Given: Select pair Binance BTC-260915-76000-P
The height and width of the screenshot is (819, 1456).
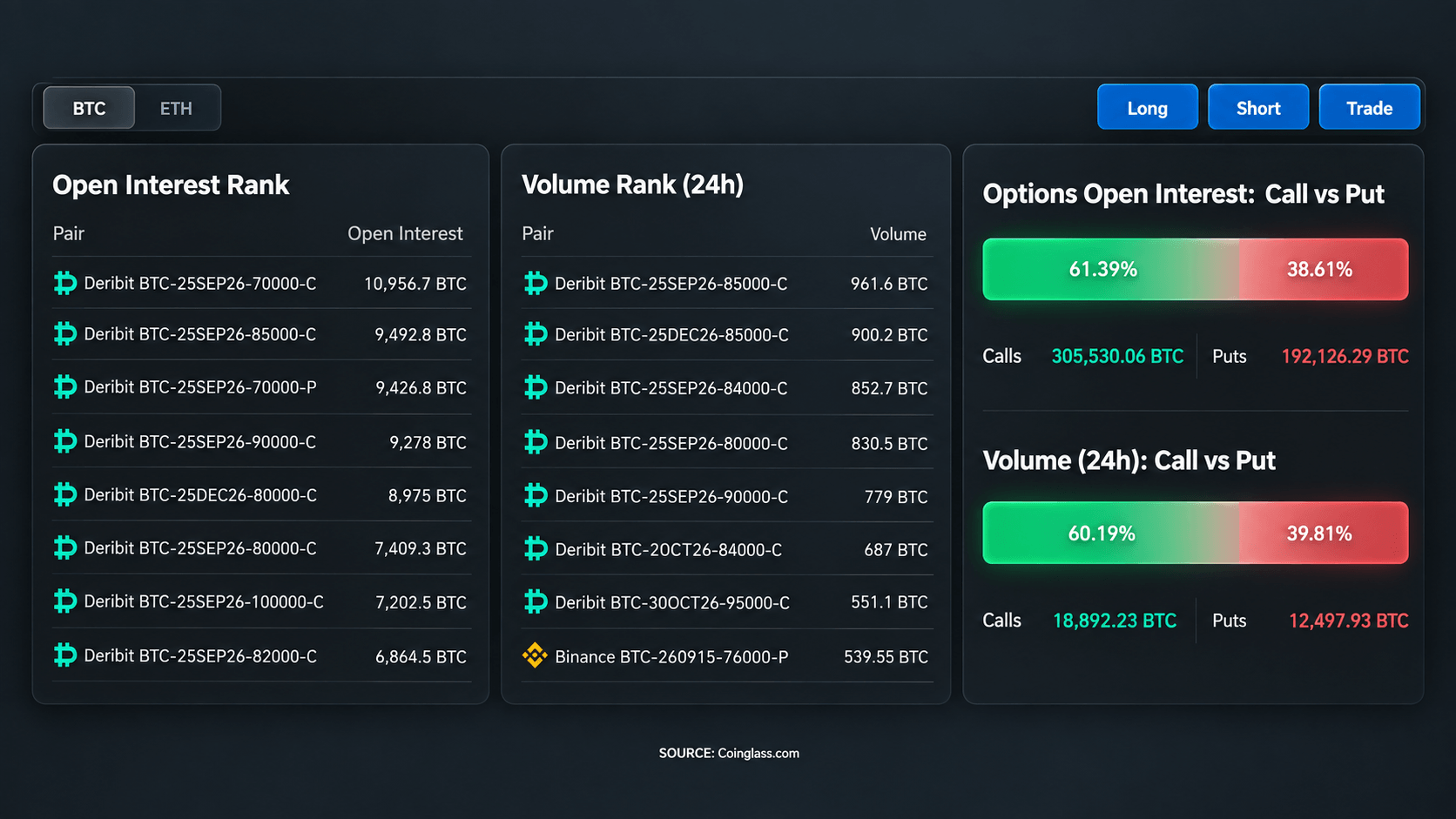Looking at the screenshot, I should pos(671,656).
